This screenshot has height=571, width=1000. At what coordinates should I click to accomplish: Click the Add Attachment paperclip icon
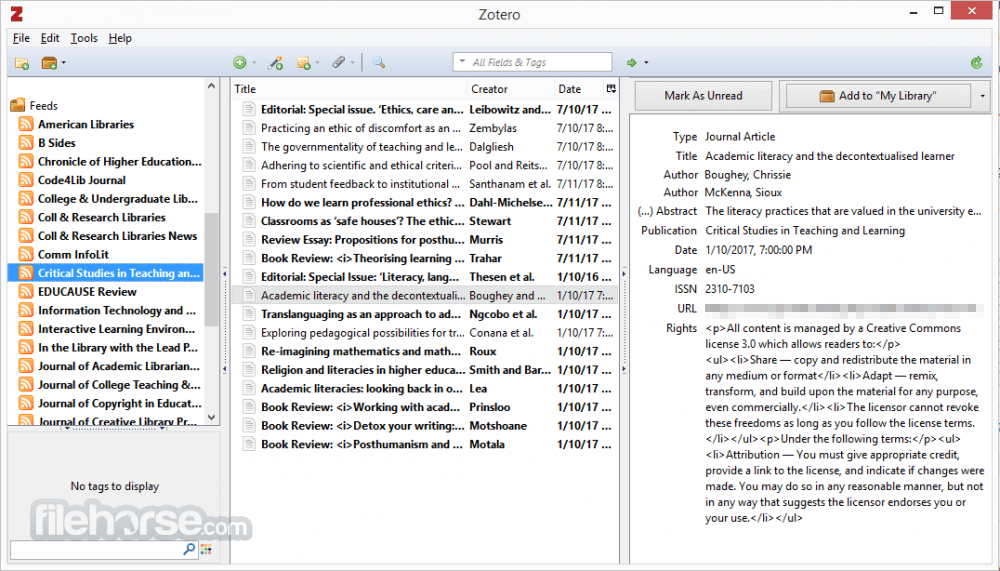[339, 63]
